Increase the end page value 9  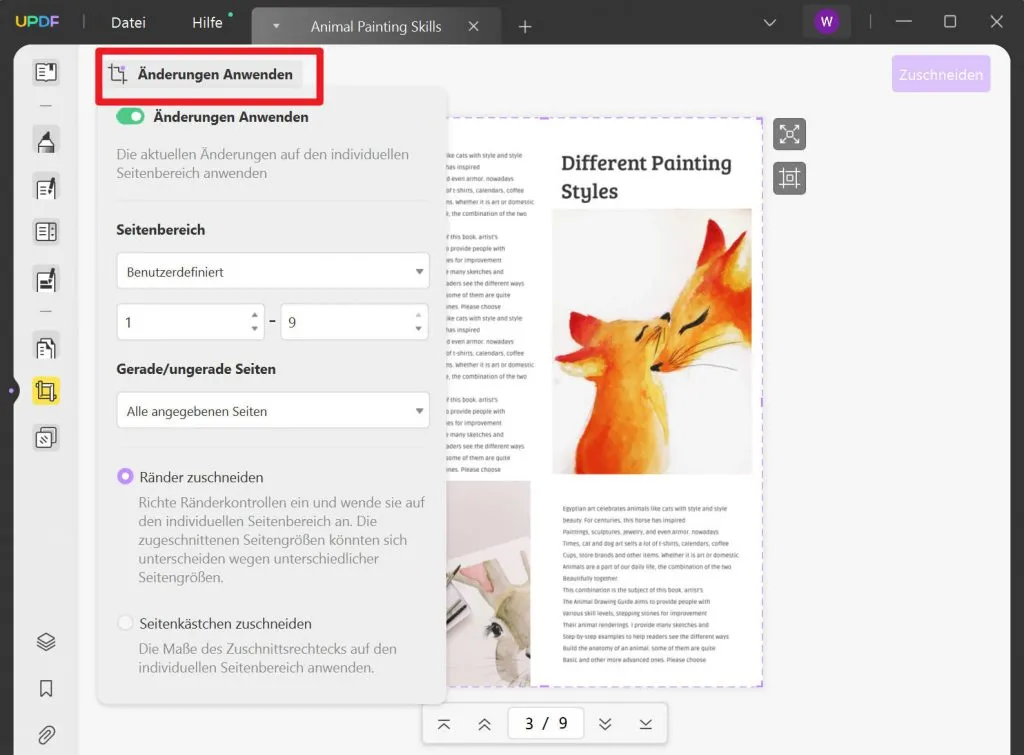[x=418, y=315]
